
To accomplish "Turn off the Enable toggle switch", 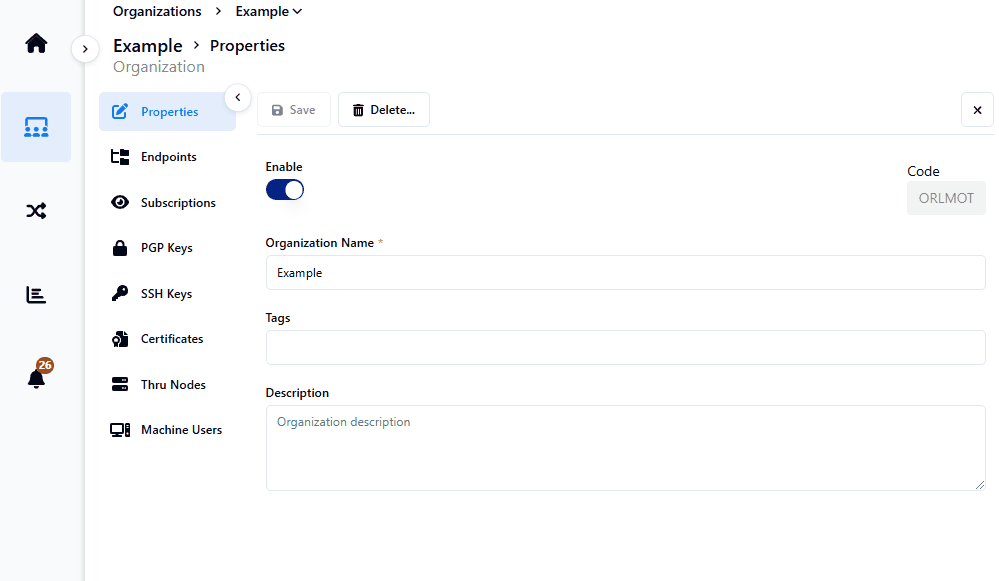I will click(285, 190).
